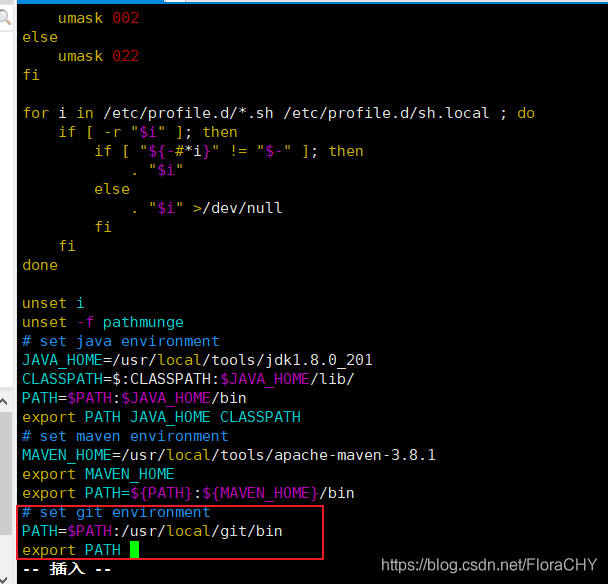Image resolution: width=608 pixels, height=584 pixels.
Task: Click the line containing '"${-#*i}" != "$-"'
Action: [229, 151]
